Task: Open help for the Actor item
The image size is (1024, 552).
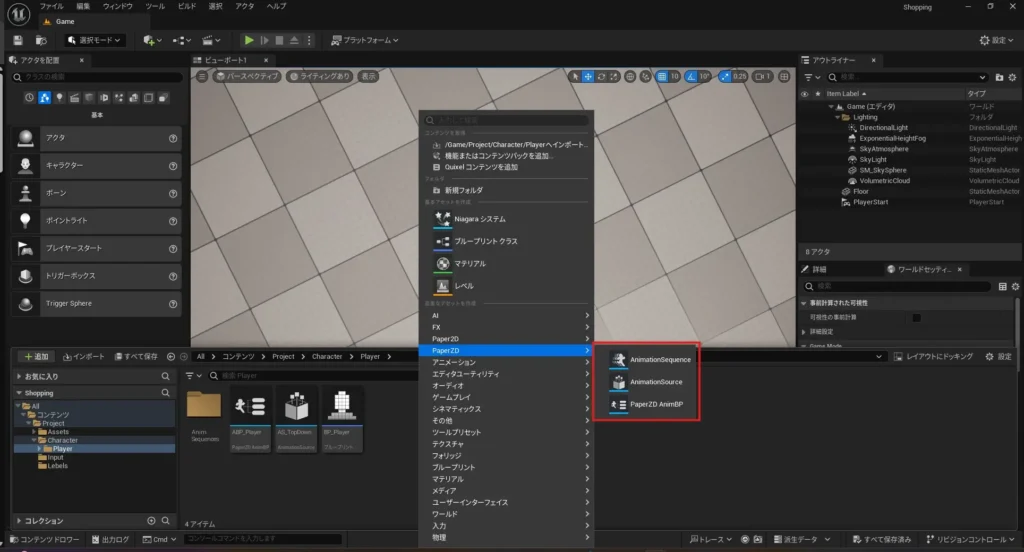Action: (x=173, y=138)
